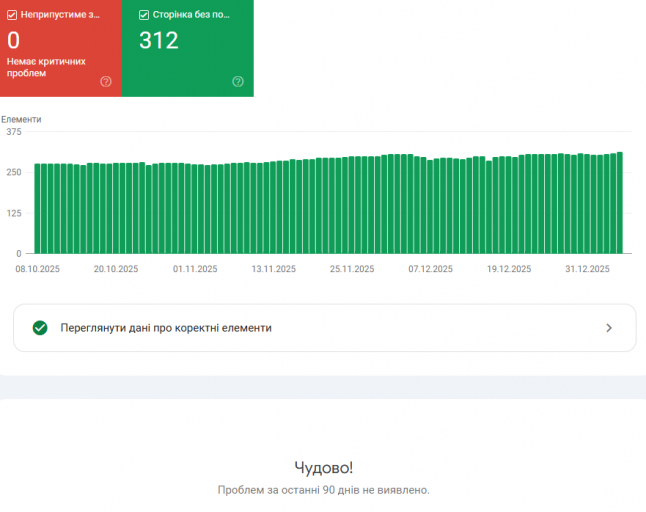Click the Немає критичних проблем text
This screenshot has height=512, width=646.
click(x=46, y=67)
